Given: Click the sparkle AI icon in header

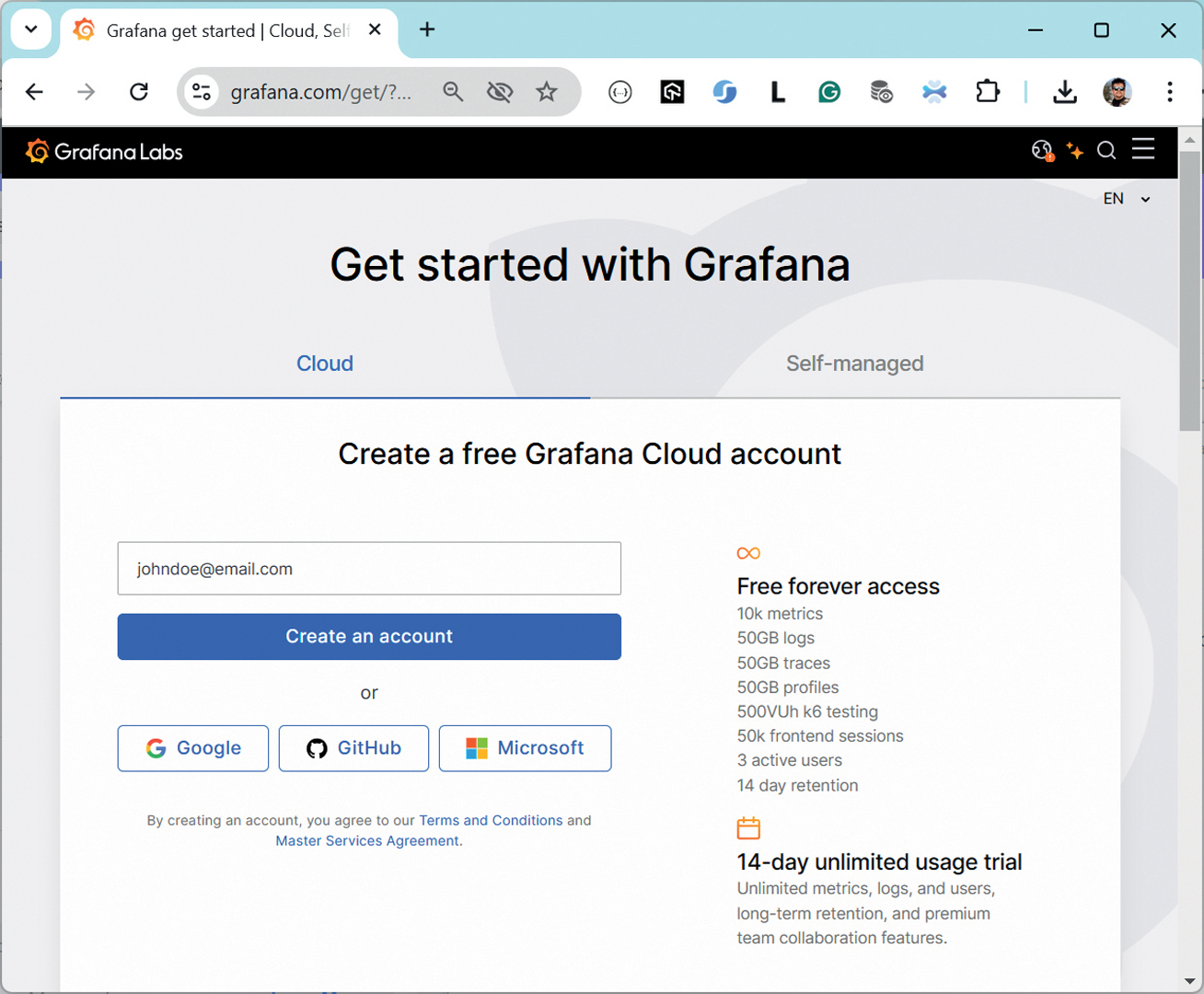Looking at the screenshot, I should point(1074,151).
